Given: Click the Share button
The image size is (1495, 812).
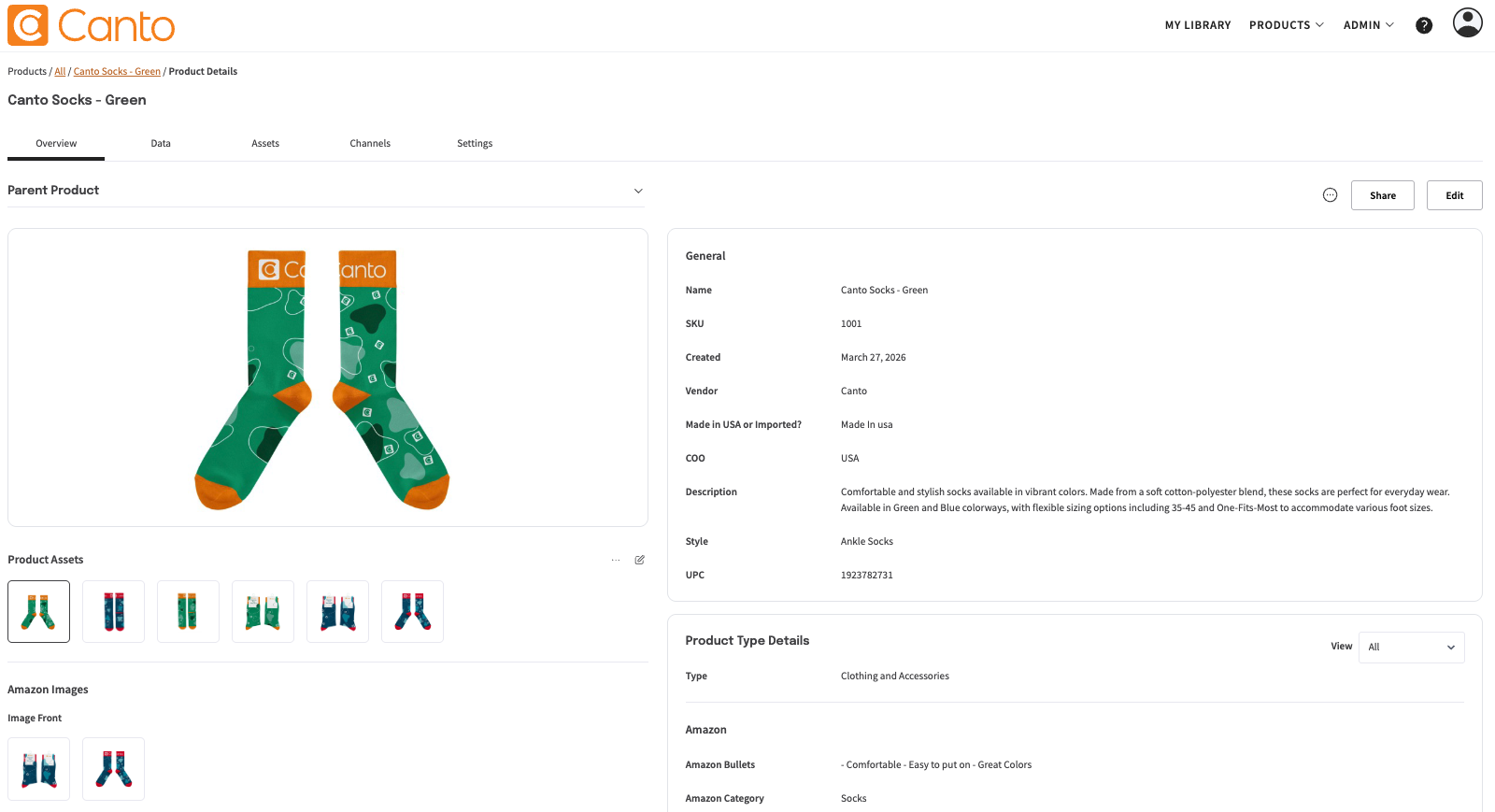Looking at the screenshot, I should click(x=1383, y=195).
